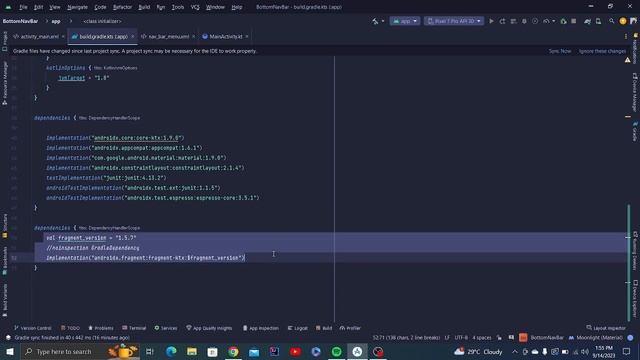Open the app run configuration dropdown
The image size is (640, 360).
404,21
